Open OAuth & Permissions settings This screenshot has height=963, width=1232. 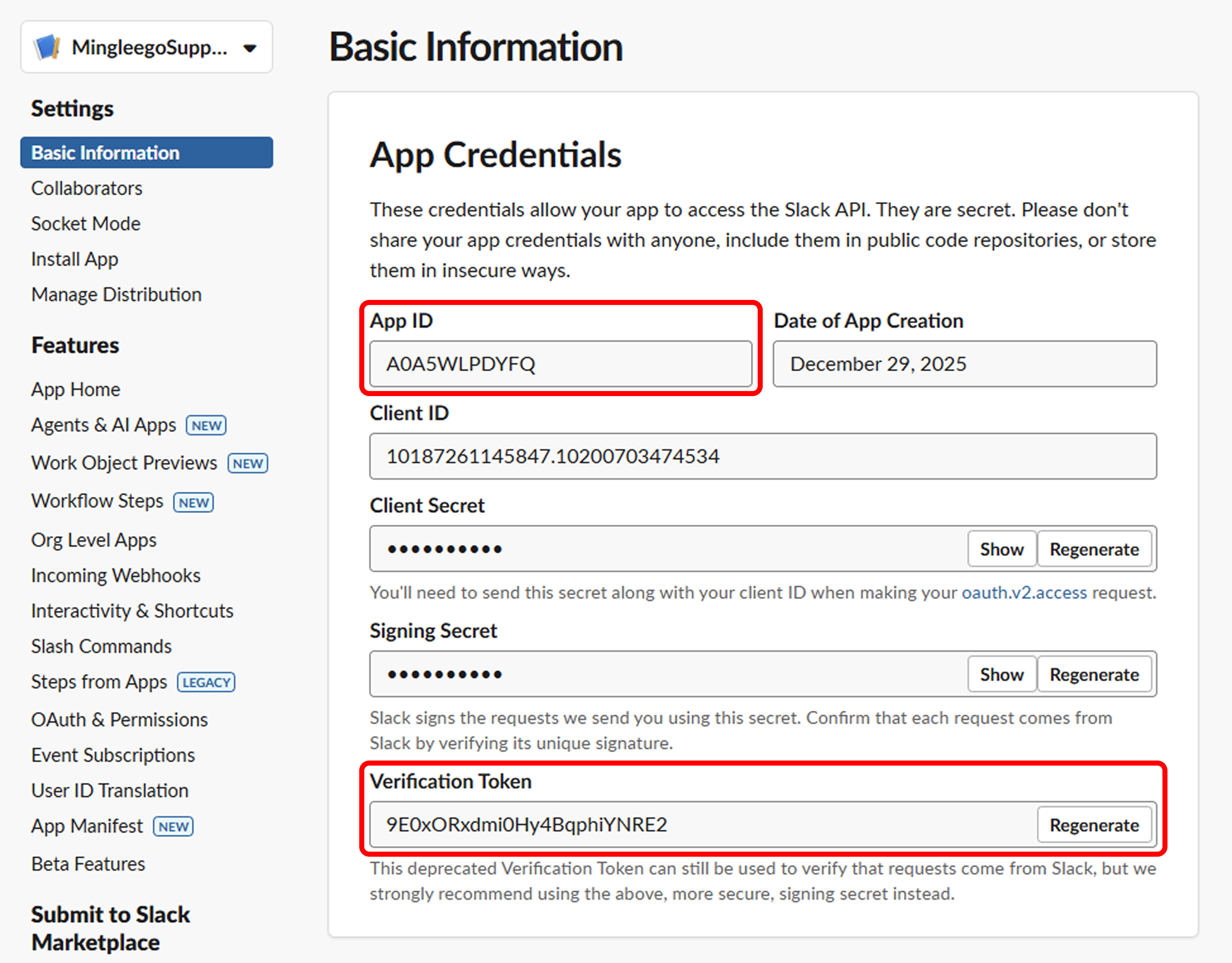120,720
